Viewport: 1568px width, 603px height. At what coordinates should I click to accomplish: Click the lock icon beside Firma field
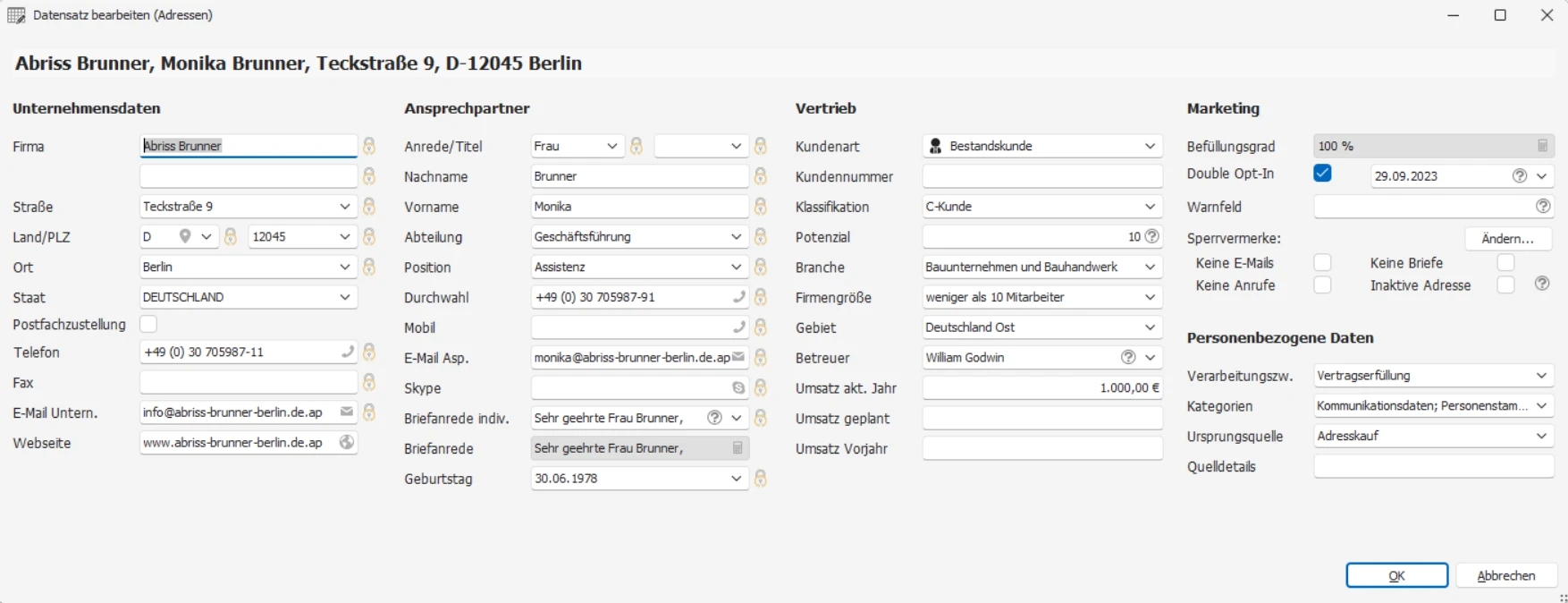[x=369, y=146]
